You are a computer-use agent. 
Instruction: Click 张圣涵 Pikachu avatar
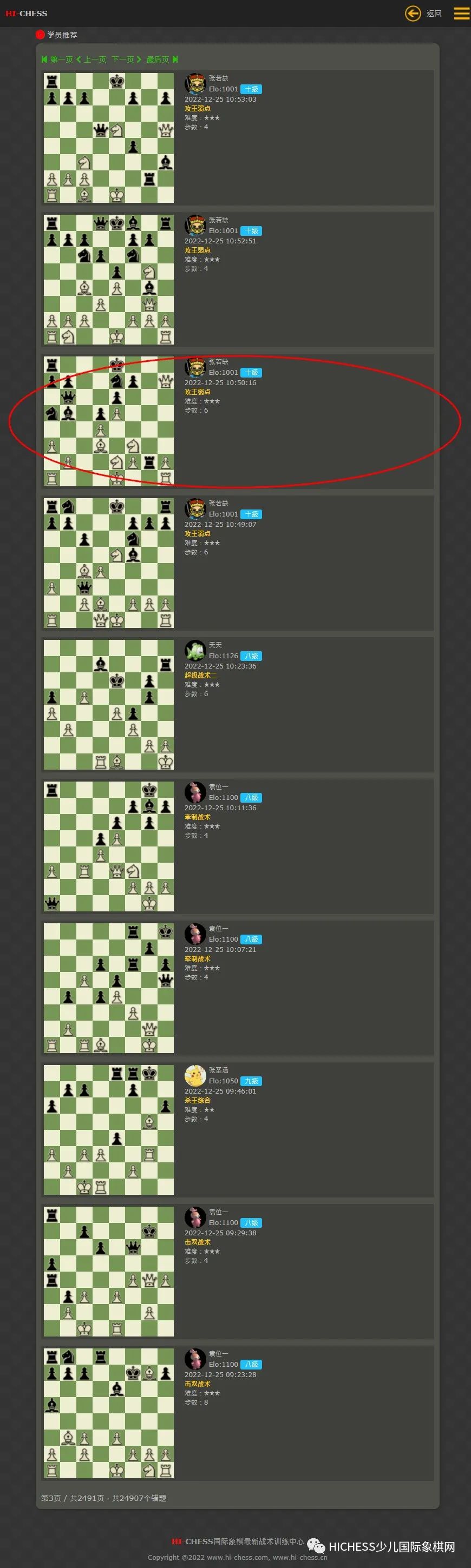click(x=195, y=1076)
